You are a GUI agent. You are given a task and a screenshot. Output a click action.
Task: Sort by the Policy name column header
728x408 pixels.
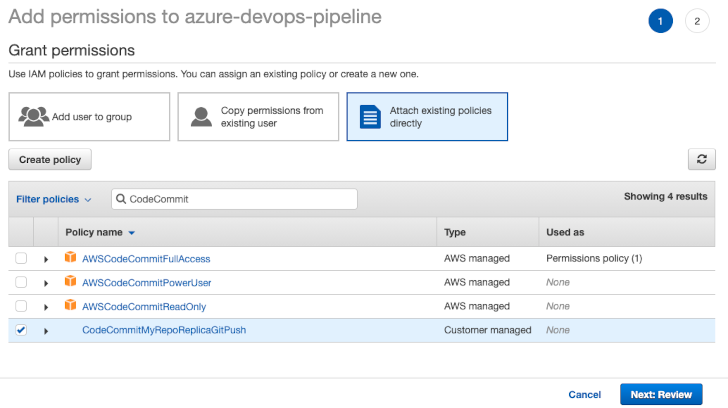tap(99, 232)
